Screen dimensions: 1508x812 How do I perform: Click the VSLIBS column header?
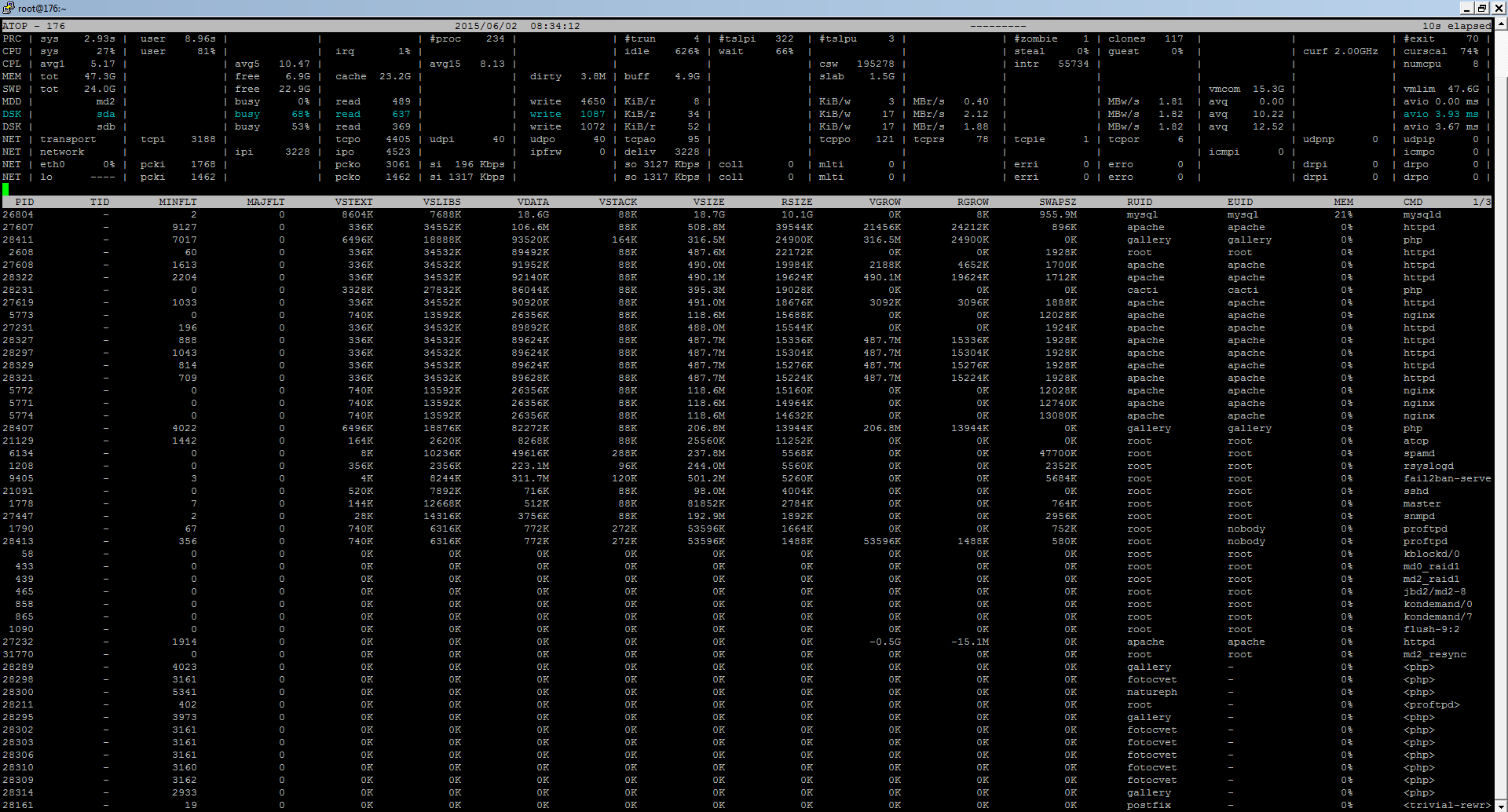click(x=442, y=202)
